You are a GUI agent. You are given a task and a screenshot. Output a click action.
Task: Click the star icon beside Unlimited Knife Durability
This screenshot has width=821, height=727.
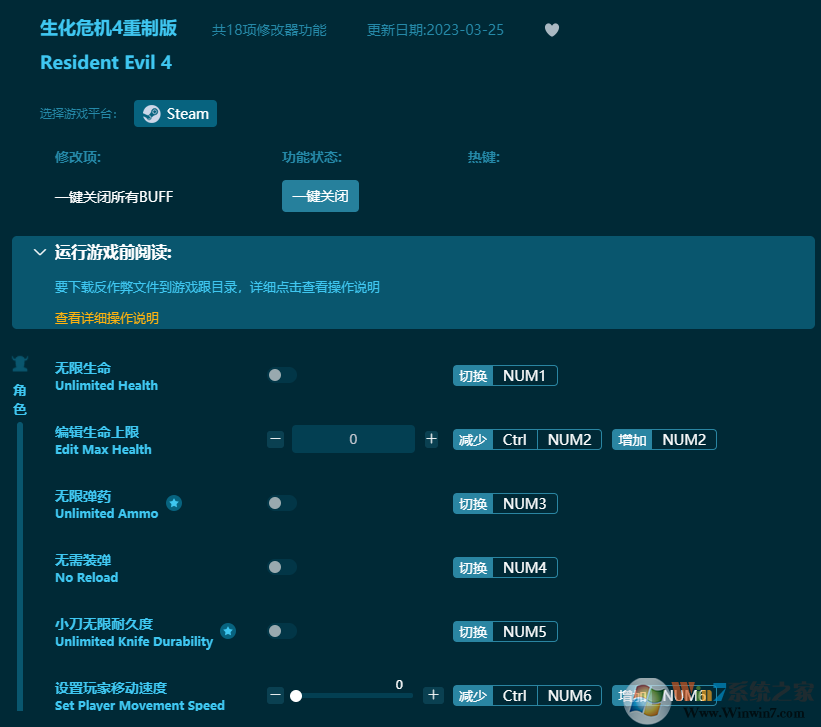pyautogui.click(x=227, y=631)
